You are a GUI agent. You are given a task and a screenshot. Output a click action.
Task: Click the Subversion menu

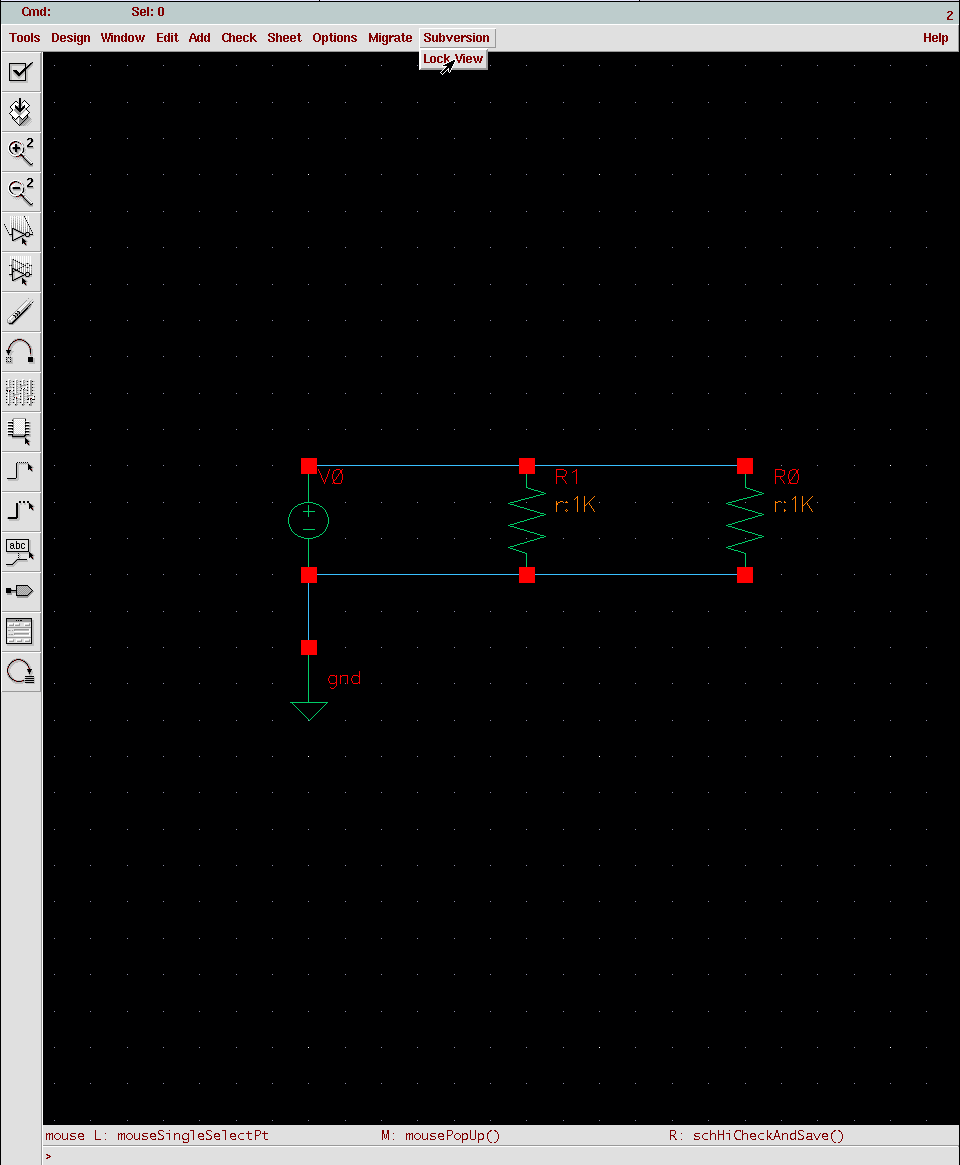click(x=456, y=38)
